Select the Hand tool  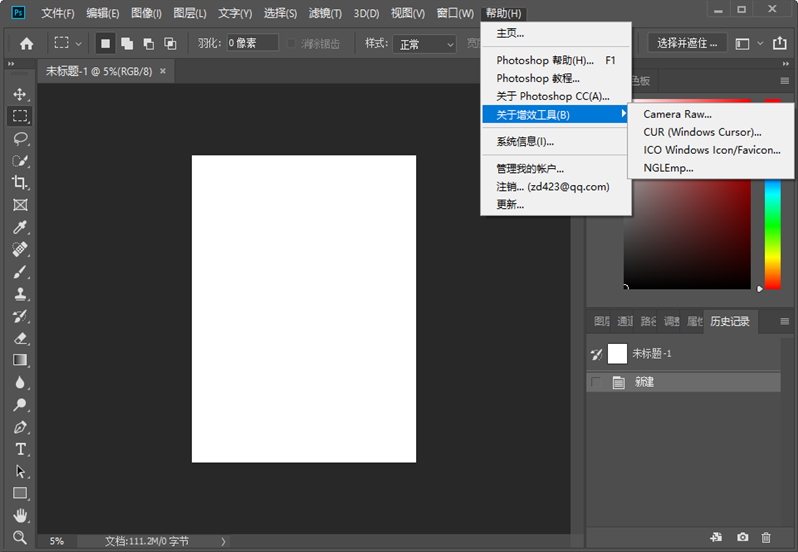pyautogui.click(x=20, y=515)
